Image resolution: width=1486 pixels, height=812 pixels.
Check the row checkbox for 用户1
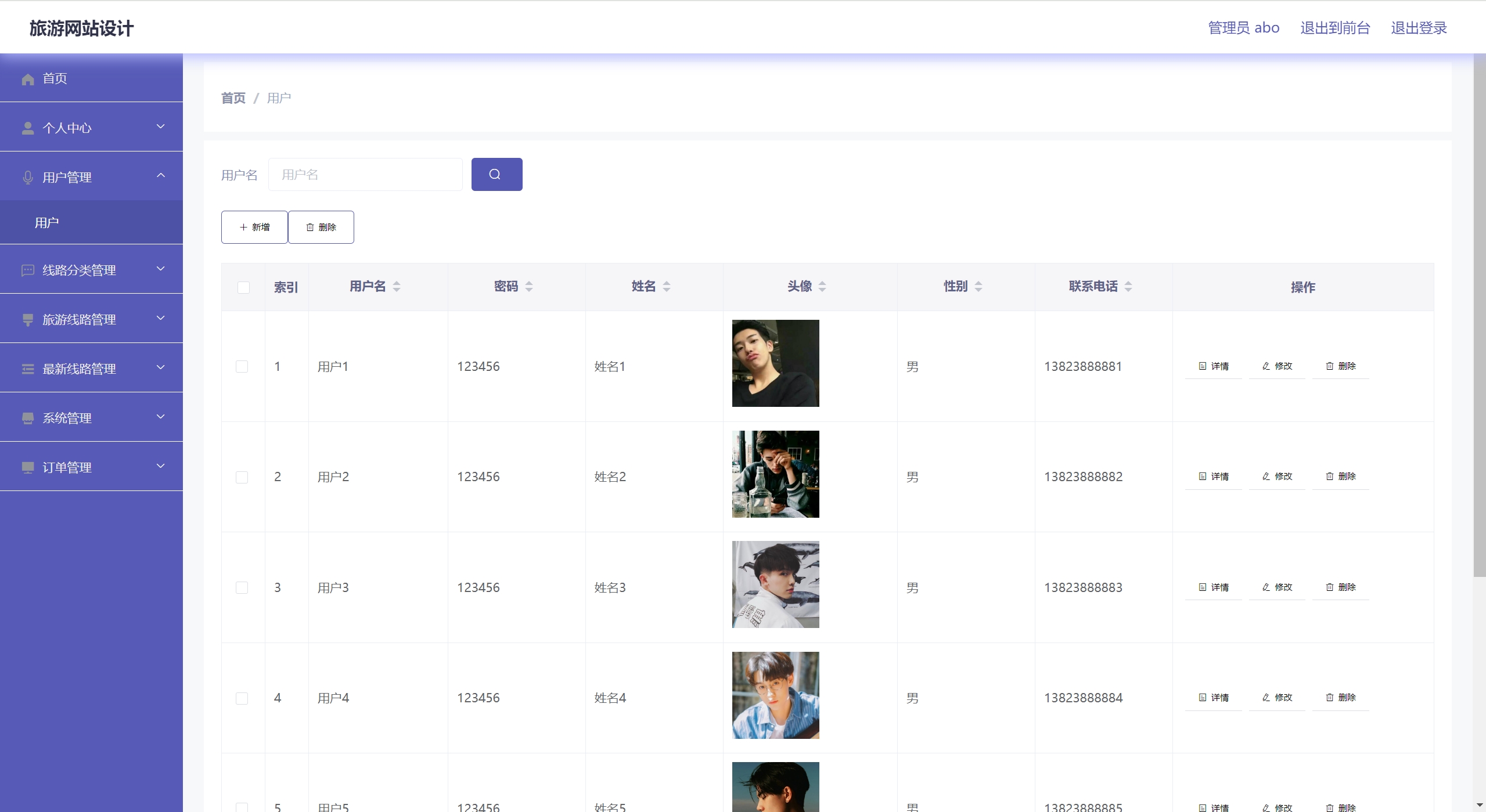[x=242, y=366]
